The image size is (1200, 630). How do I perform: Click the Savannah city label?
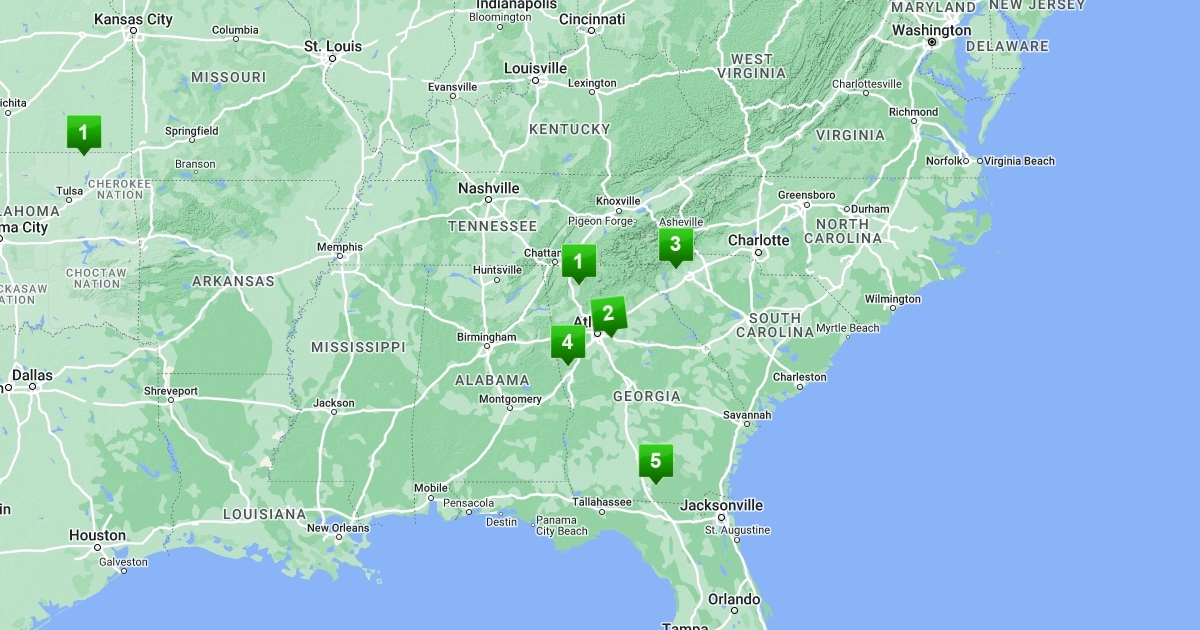(748, 414)
